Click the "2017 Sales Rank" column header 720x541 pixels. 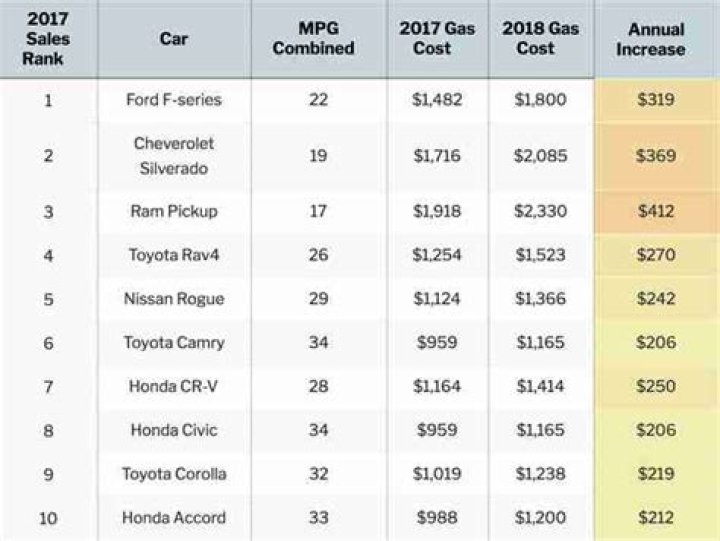[x=49, y=39]
